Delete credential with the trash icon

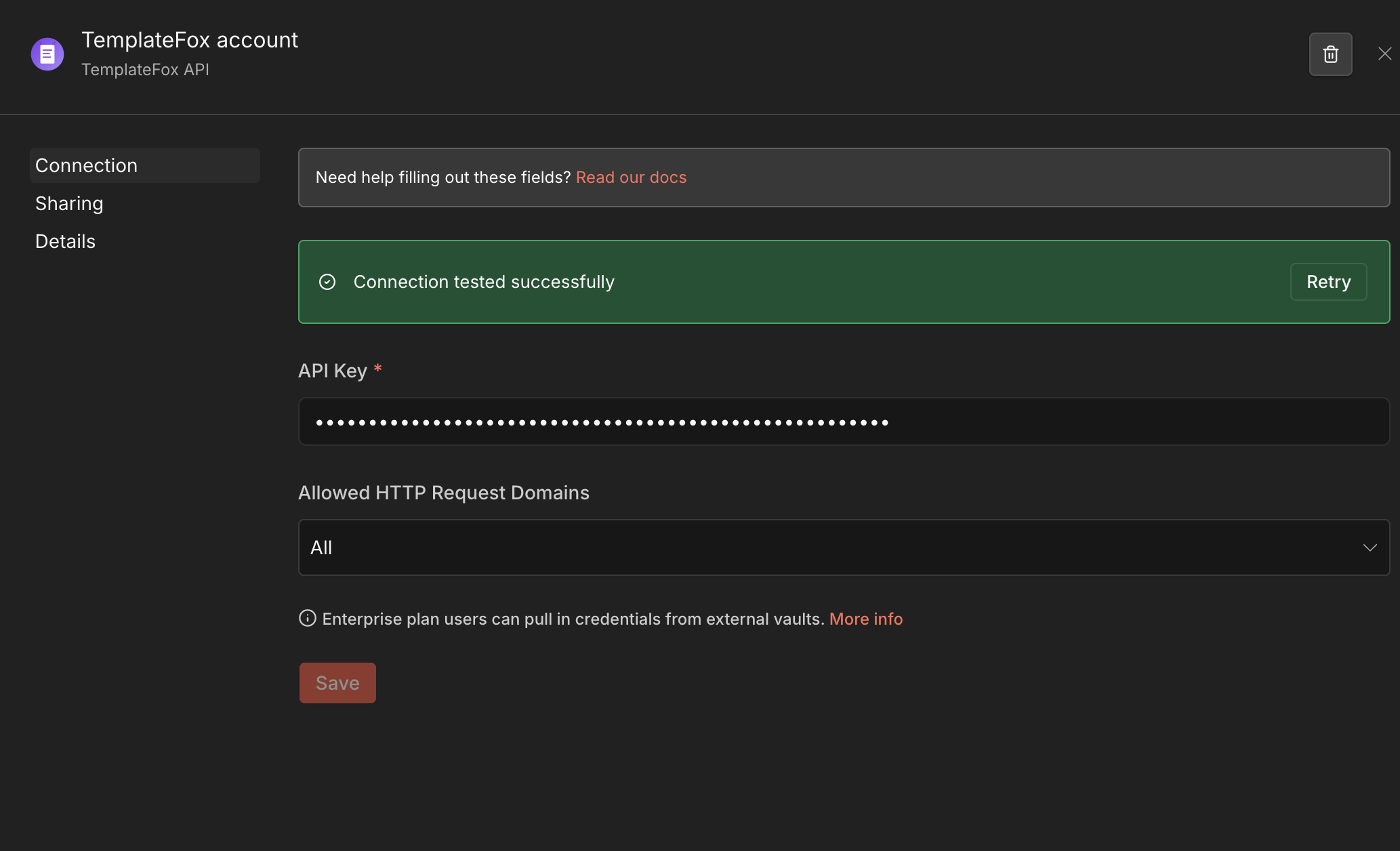[x=1330, y=54]
